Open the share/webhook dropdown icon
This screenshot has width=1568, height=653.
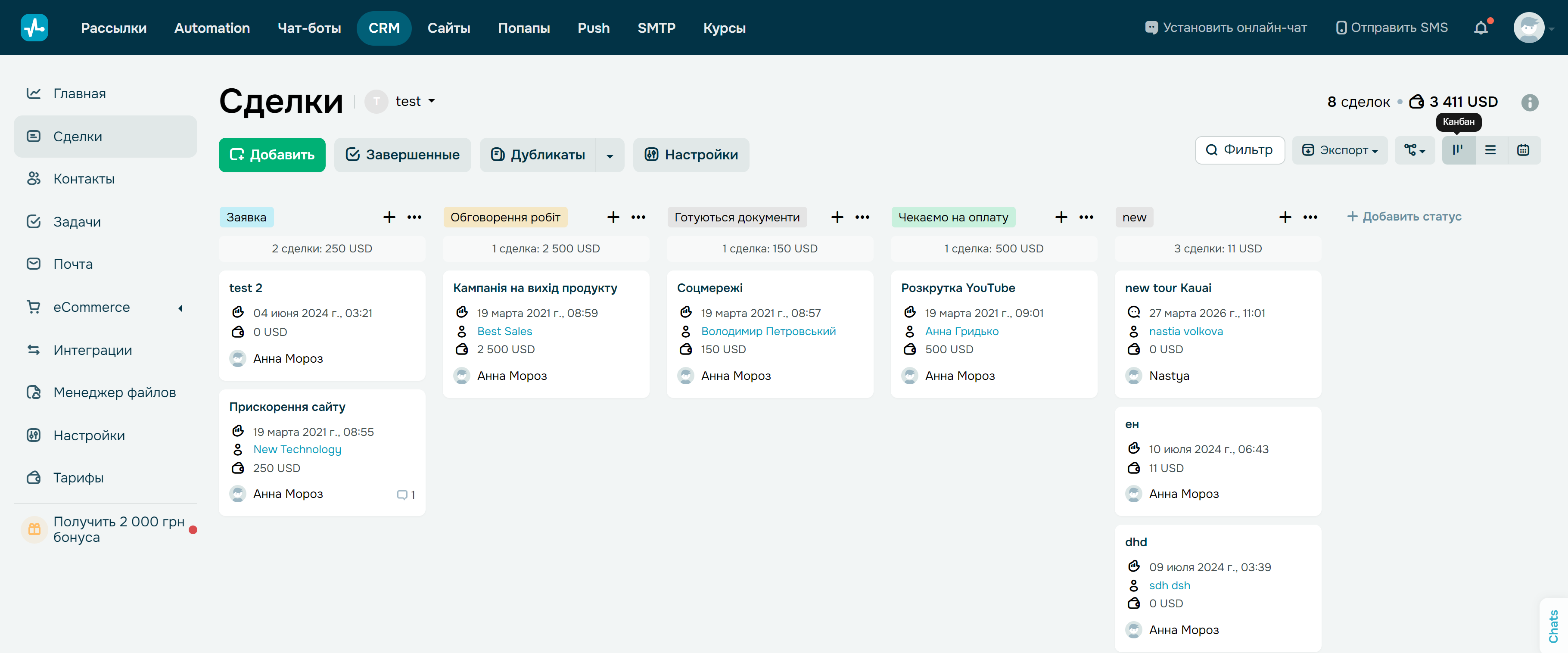point(1415,150)
